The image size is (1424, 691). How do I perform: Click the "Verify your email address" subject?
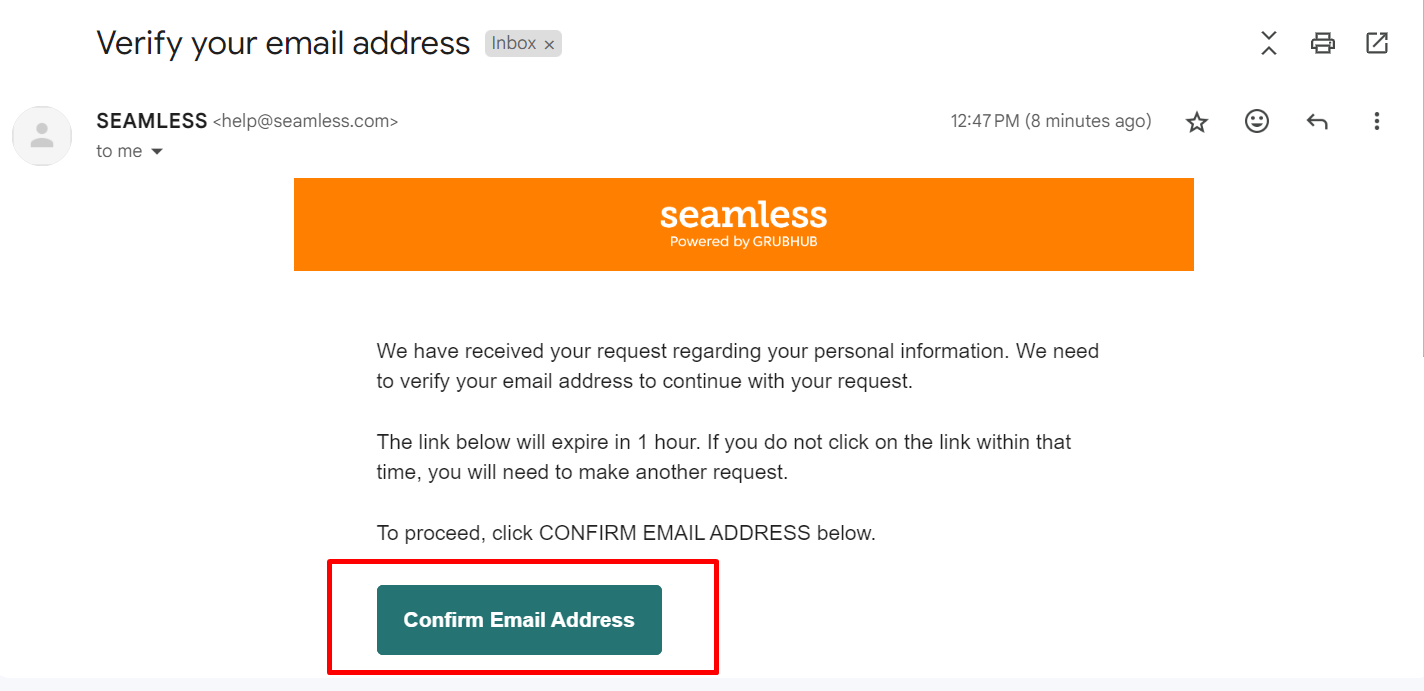[x=283, y=43]
